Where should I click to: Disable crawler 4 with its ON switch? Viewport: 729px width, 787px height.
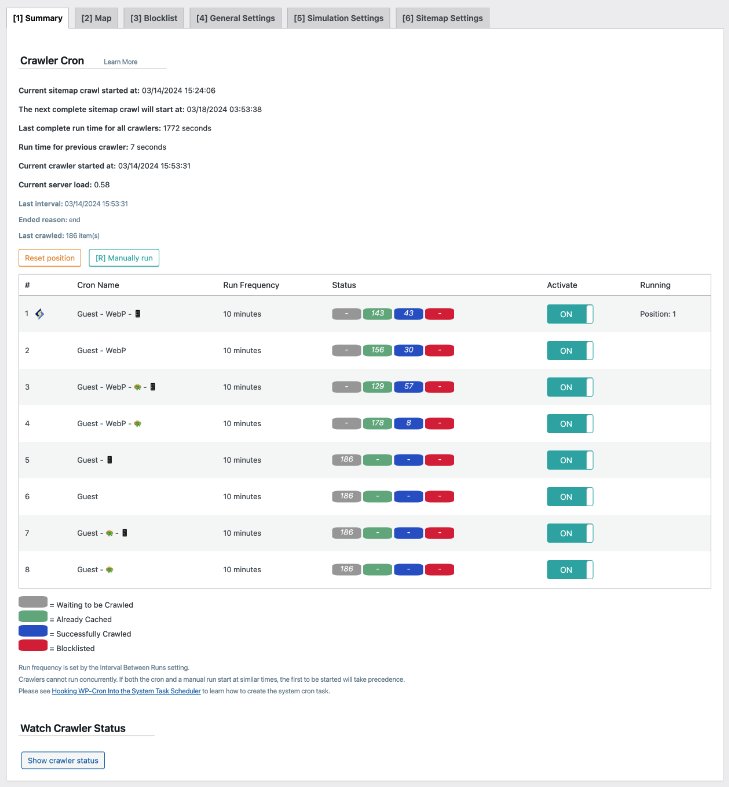click(570, 424)
